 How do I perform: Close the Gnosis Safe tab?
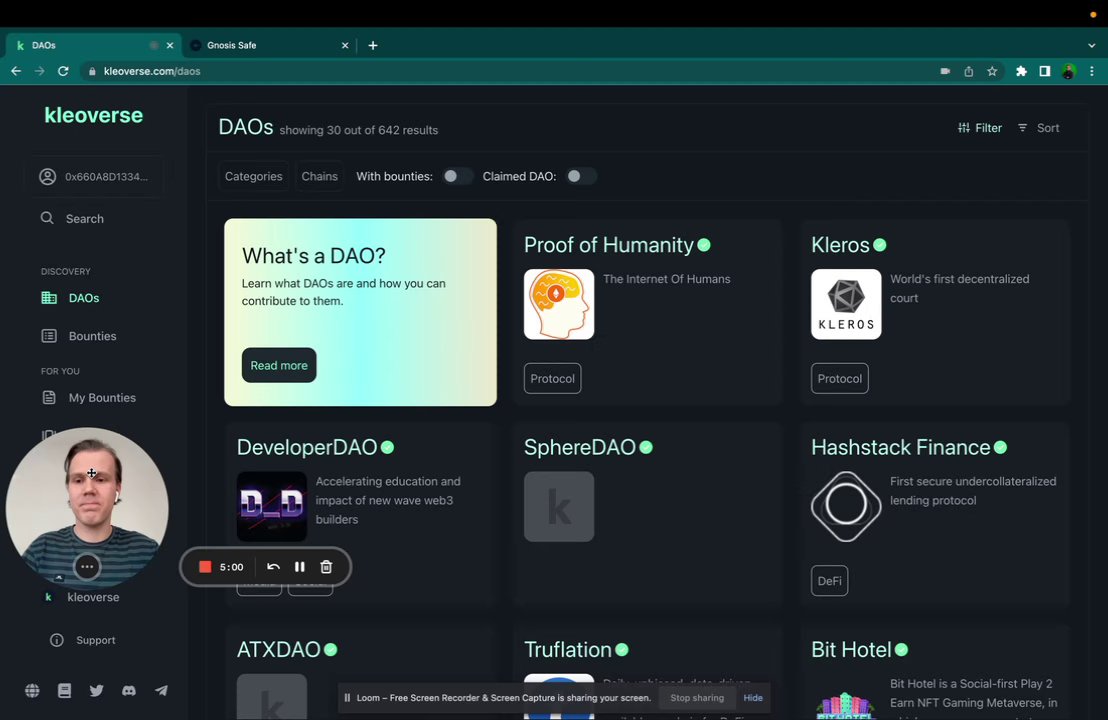click(345, 45)
